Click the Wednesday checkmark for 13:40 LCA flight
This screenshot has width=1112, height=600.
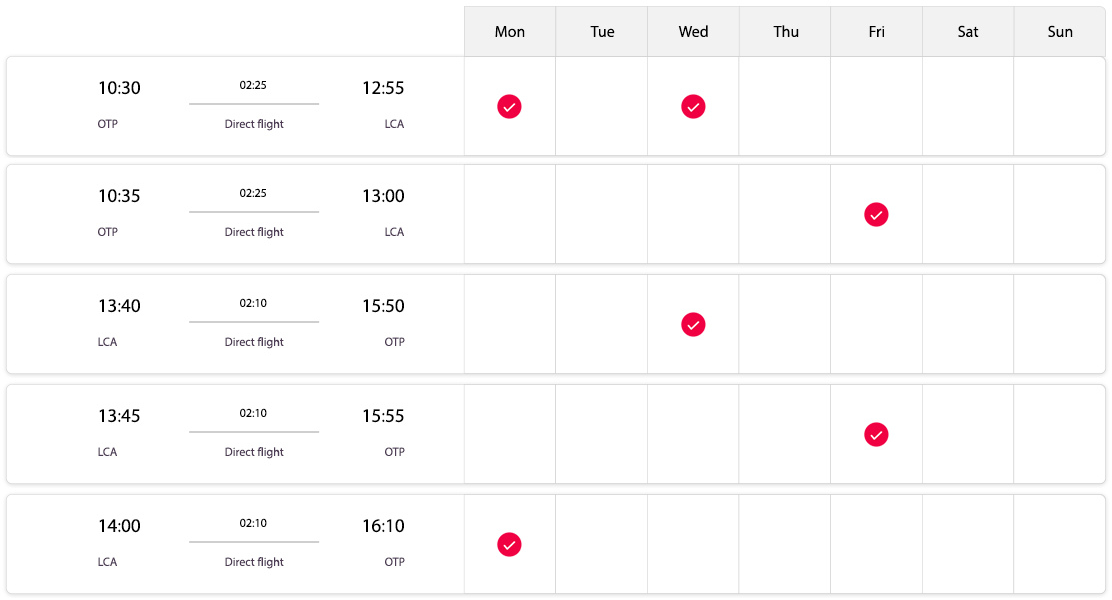[x=693, y=324]
